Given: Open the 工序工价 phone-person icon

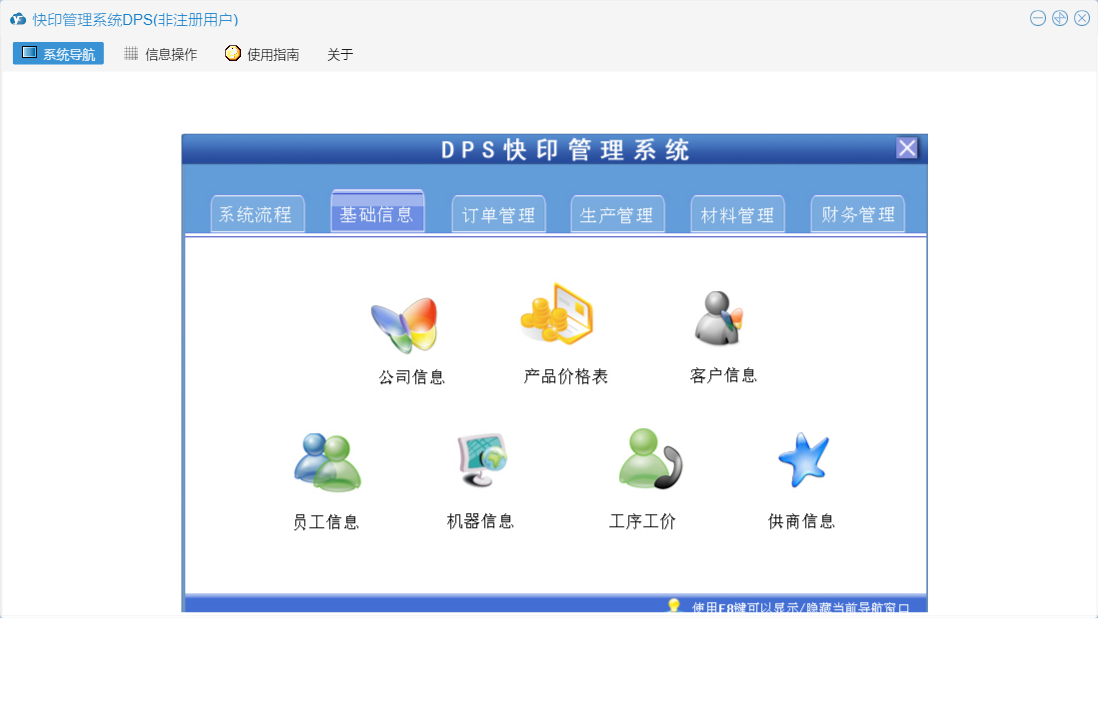Looking at the screenshot, I should coord(651,459).
